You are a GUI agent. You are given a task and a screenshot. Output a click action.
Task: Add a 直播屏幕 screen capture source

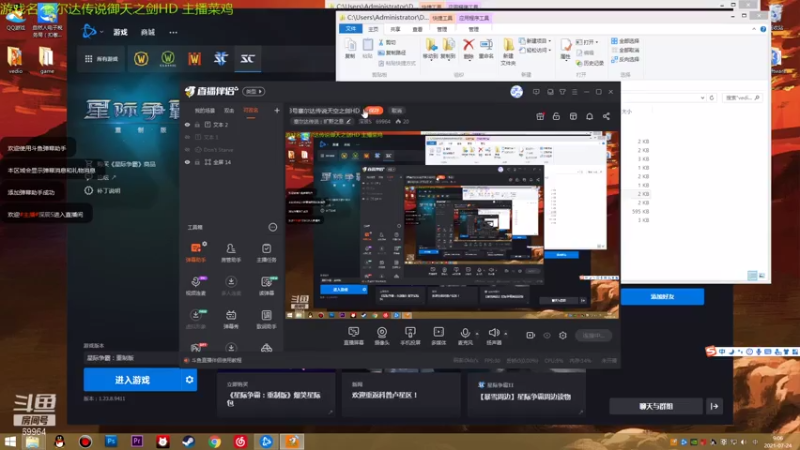pyautogui.click(x=354, y=336)
